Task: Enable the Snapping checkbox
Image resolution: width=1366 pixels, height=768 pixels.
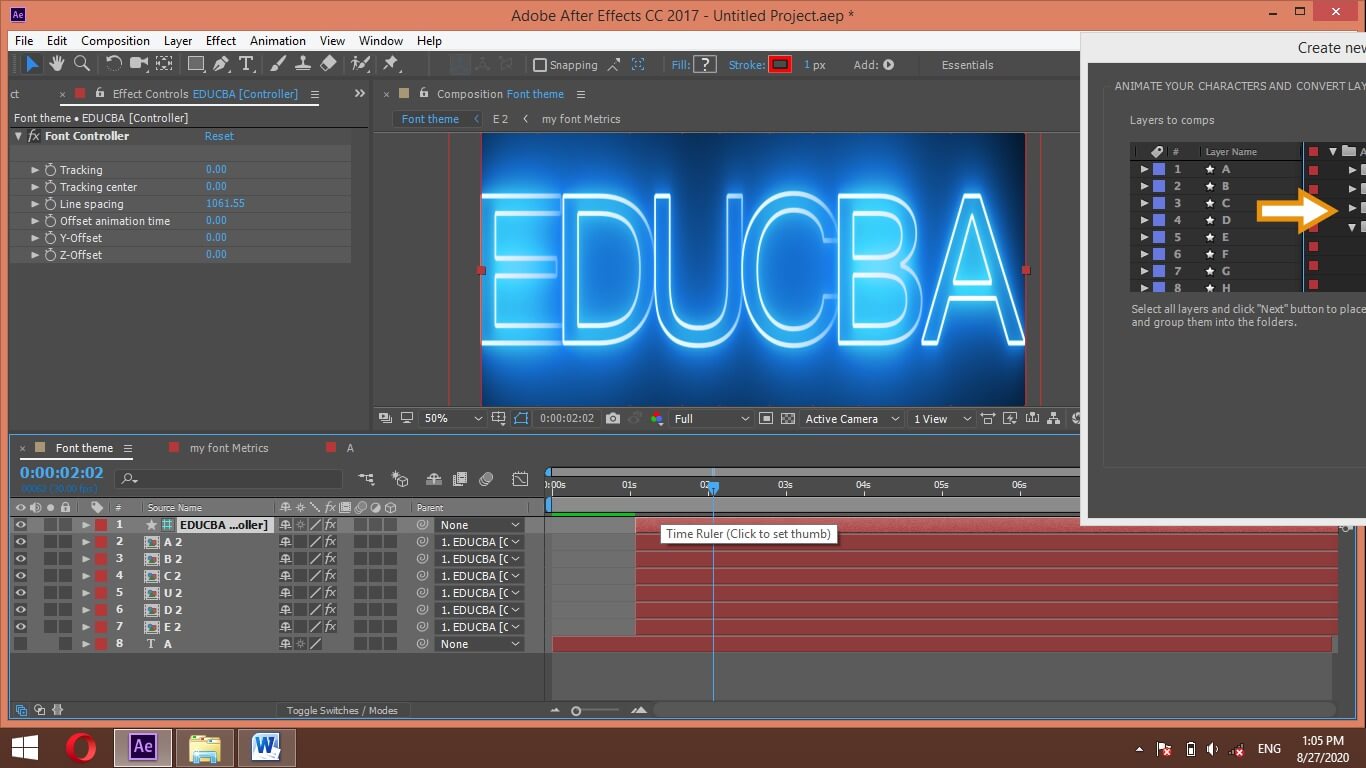Action: [538, 64]
